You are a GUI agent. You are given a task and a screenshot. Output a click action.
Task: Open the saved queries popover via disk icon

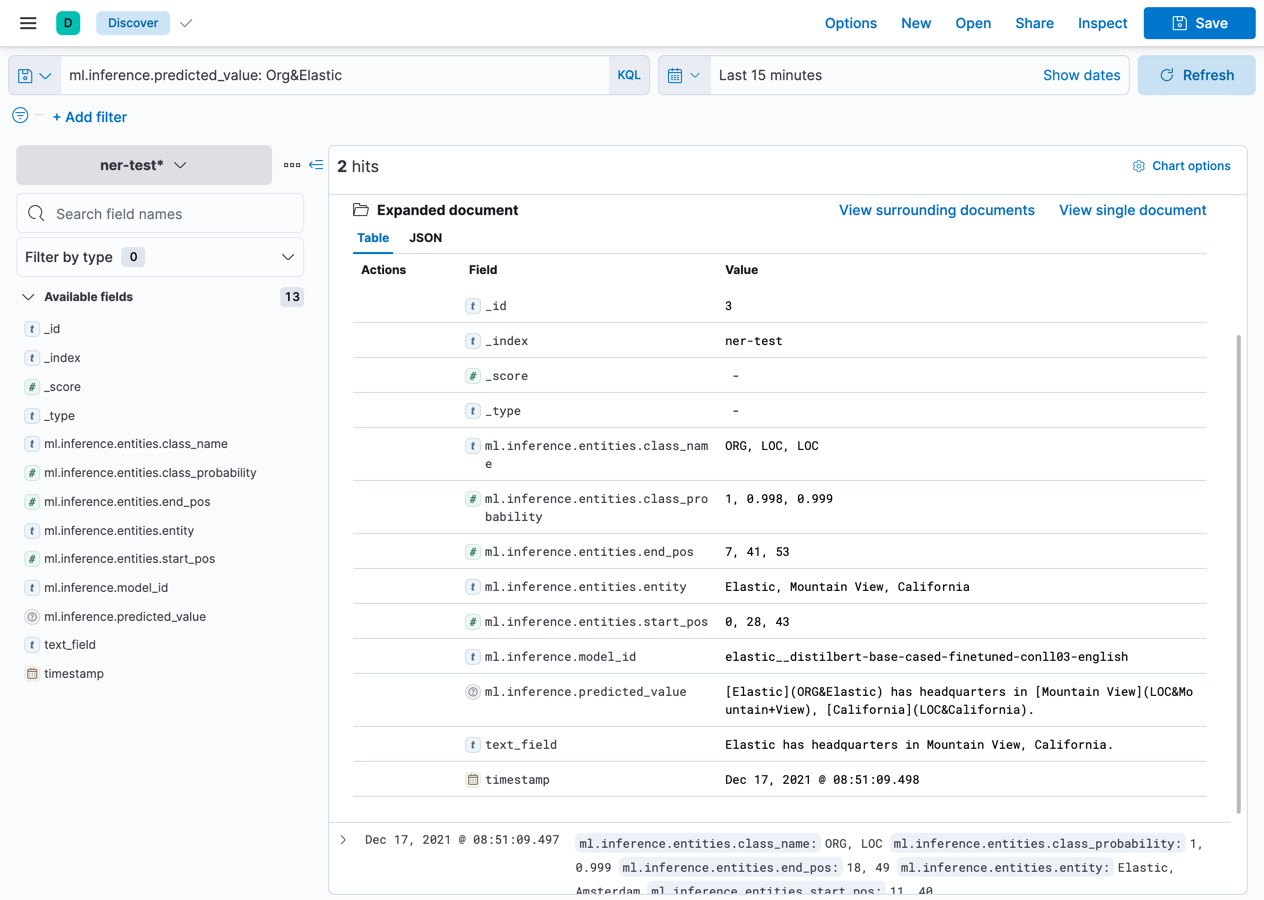coord(28,74)
